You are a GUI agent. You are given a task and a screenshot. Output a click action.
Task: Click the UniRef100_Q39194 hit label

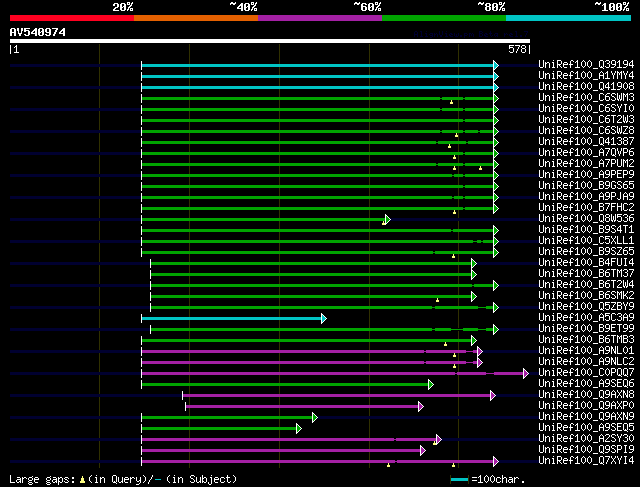click(x=586, y=64)
